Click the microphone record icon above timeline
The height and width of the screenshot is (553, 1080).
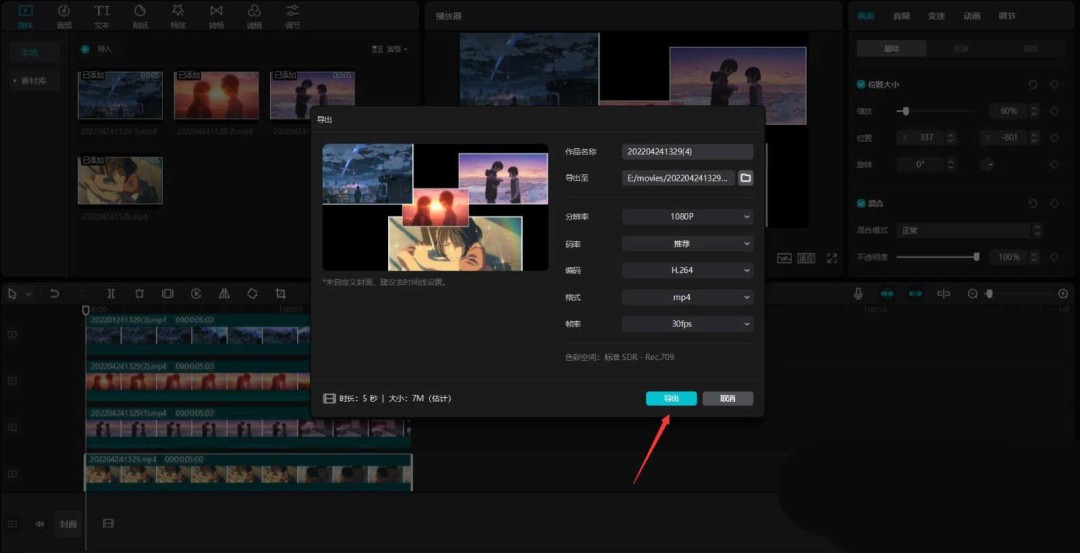[x=858, y=293]
